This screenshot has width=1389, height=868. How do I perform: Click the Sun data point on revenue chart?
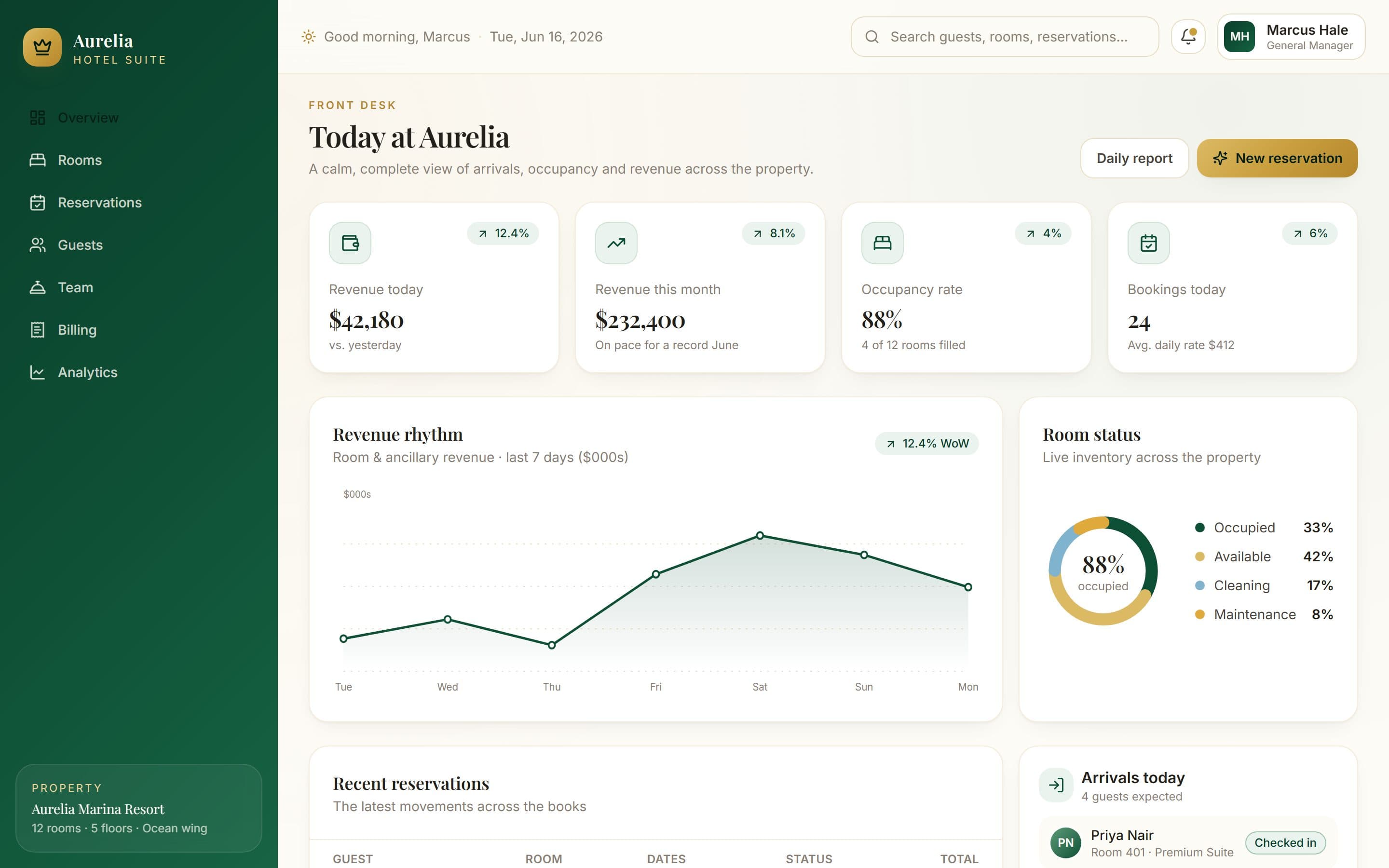point(864,555)
